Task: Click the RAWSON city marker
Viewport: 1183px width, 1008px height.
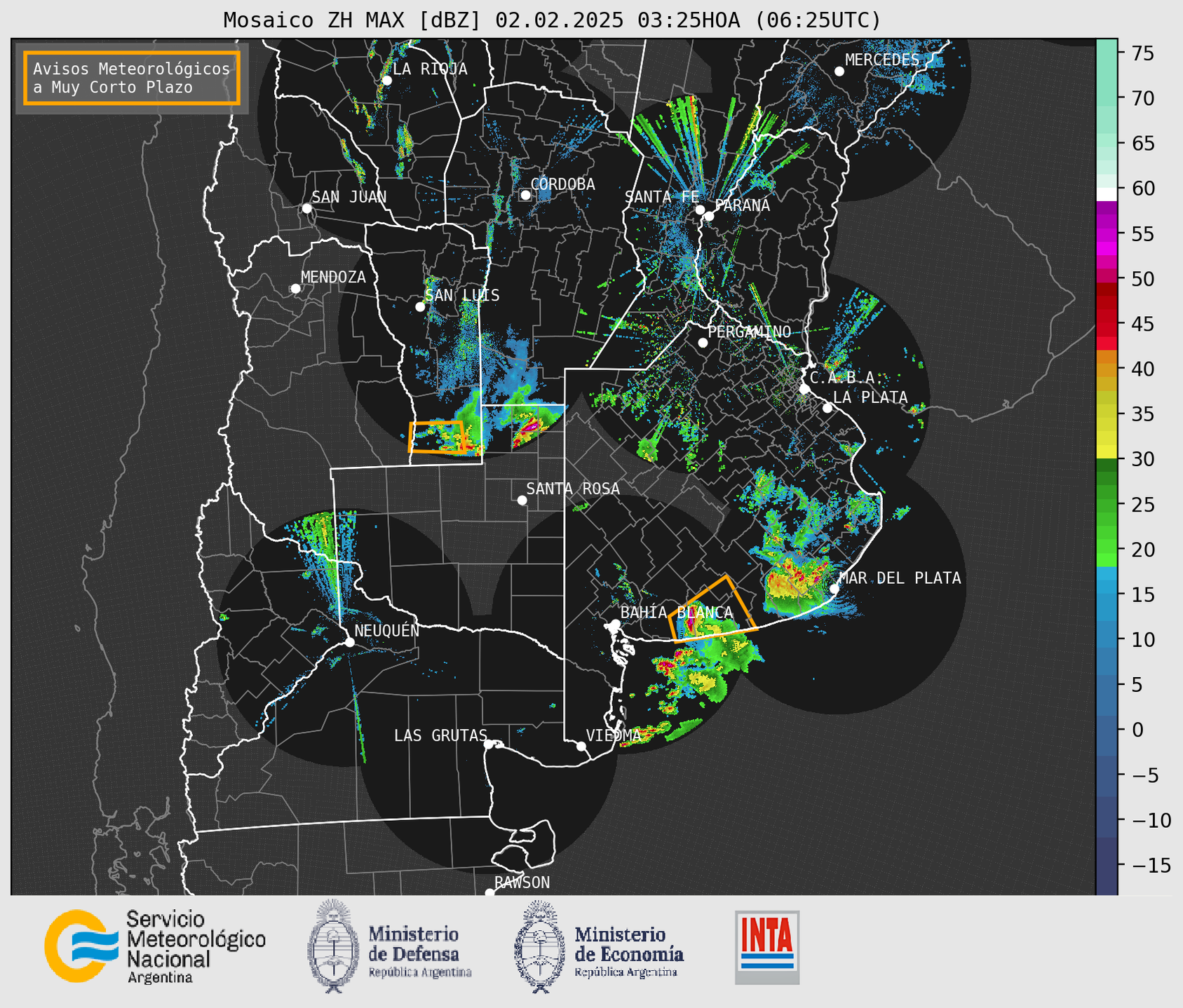Action: coord(489,892)
